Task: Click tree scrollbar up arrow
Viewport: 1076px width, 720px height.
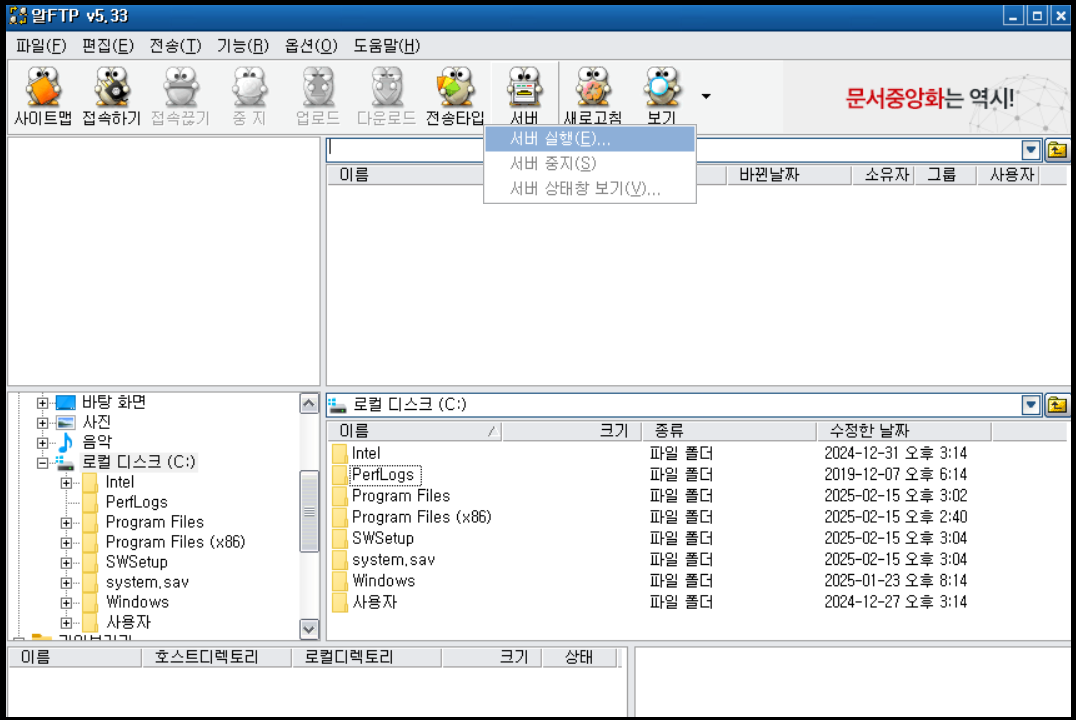Action: [x=309, y=404]
